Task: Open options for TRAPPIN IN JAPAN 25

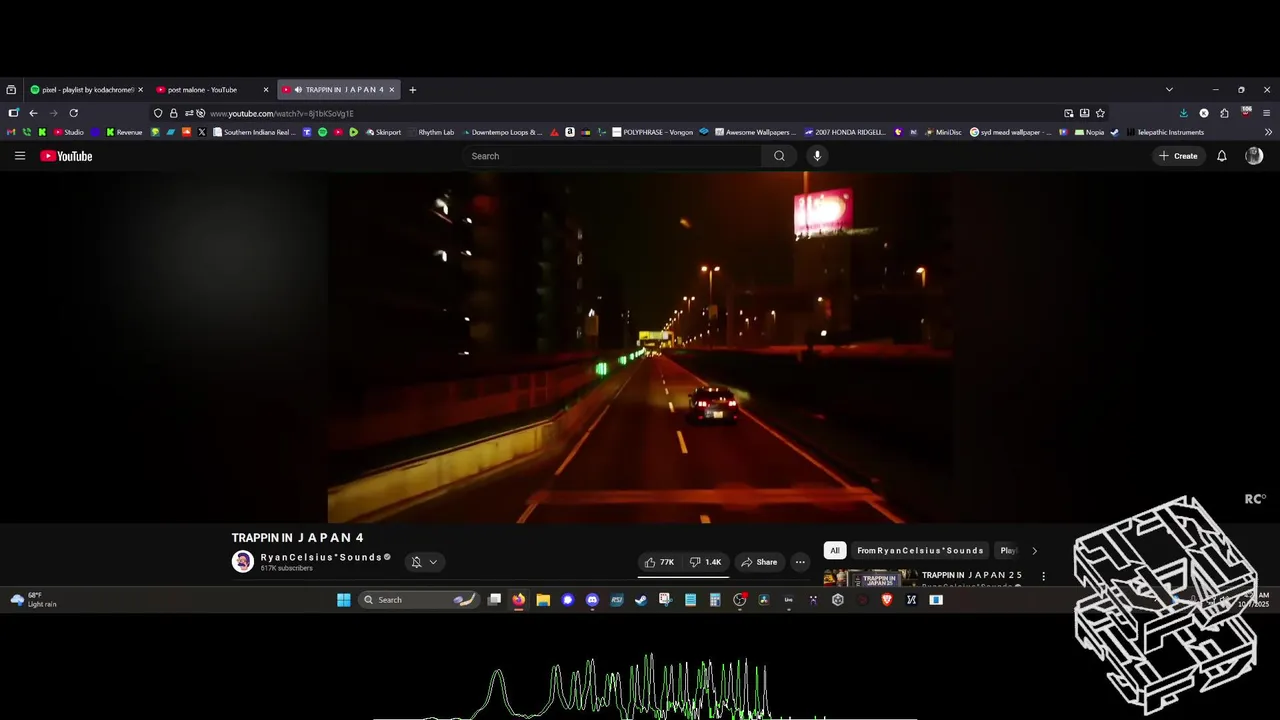Action: (1043, 576)
